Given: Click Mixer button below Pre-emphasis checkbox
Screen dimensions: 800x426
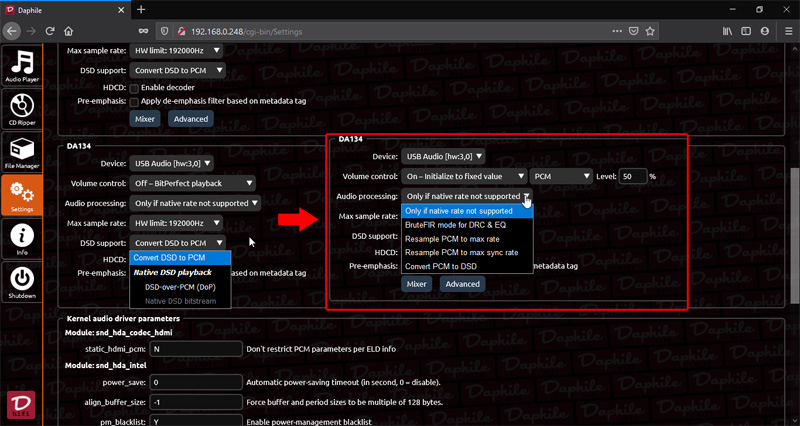Looking at the screenshot, I should [145, 119].
